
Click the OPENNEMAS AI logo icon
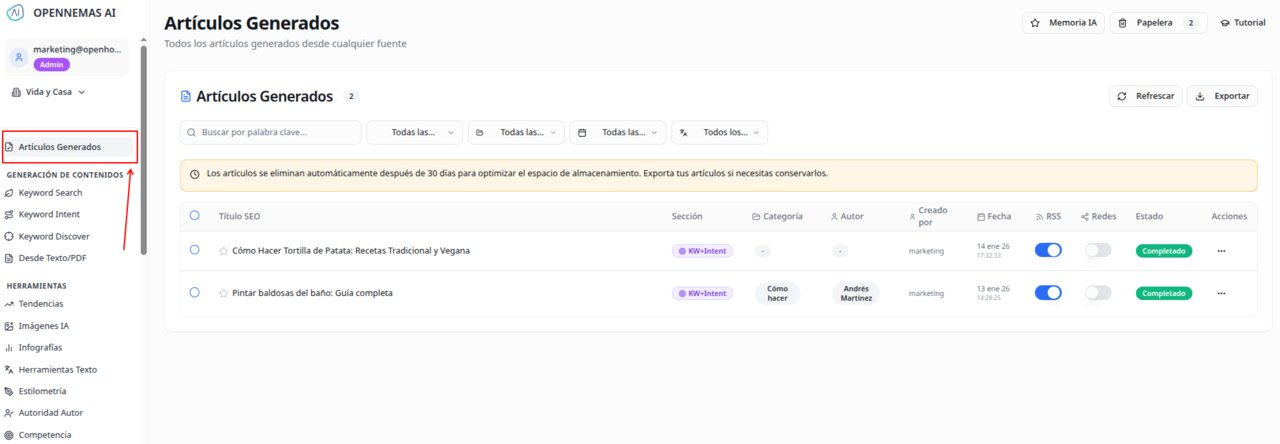[x=15, y=12]
